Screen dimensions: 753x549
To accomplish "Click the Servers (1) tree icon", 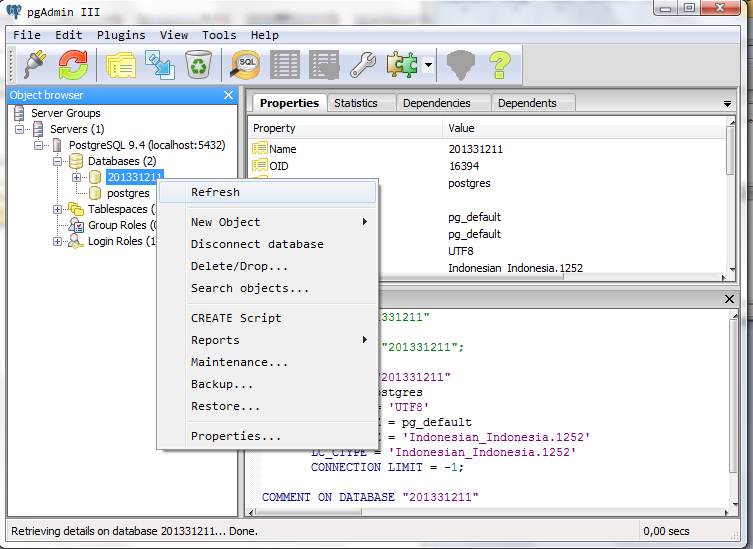I will 38,129.
